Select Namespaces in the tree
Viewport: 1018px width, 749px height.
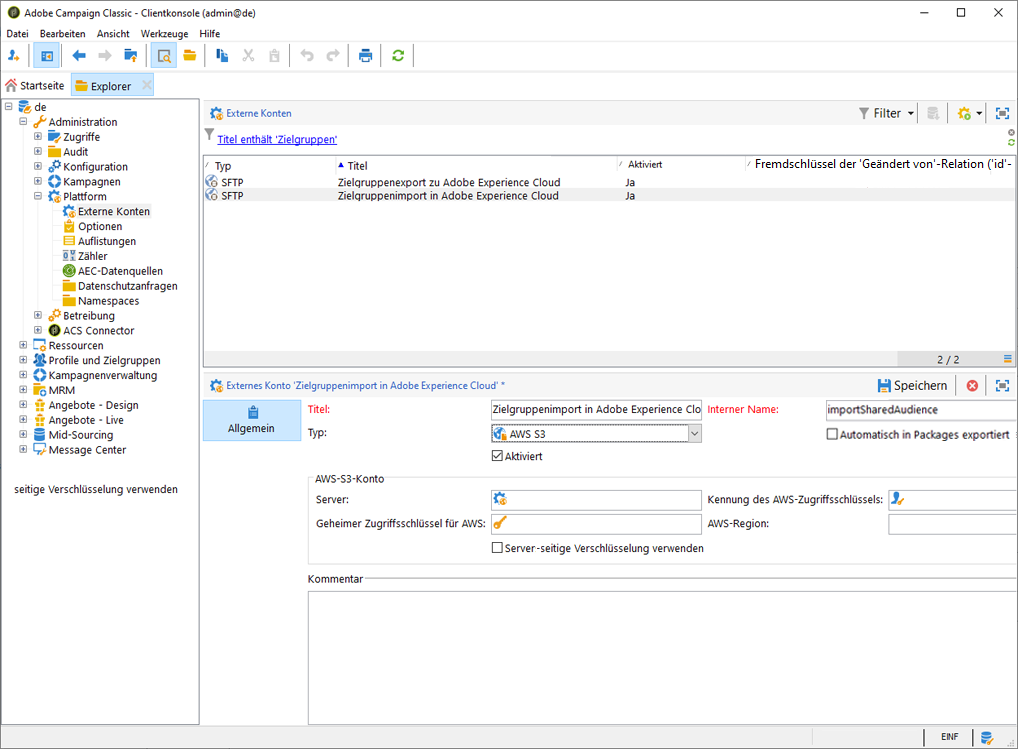click(x=108, y=301)
